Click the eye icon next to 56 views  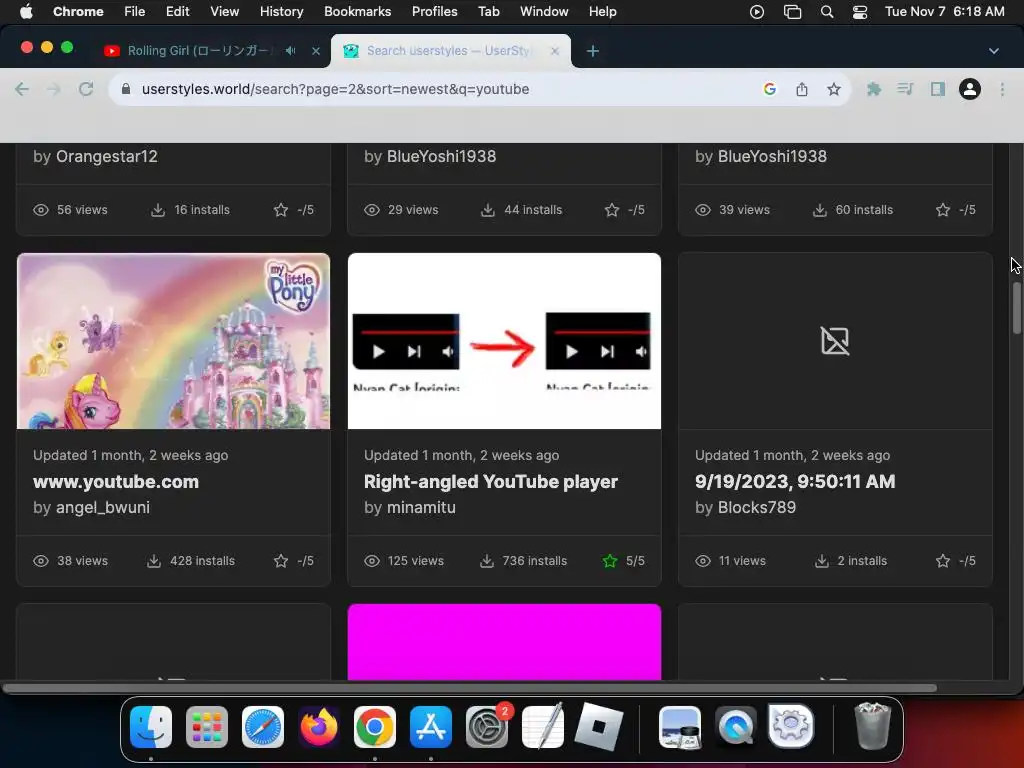click(x=40, y=210)
